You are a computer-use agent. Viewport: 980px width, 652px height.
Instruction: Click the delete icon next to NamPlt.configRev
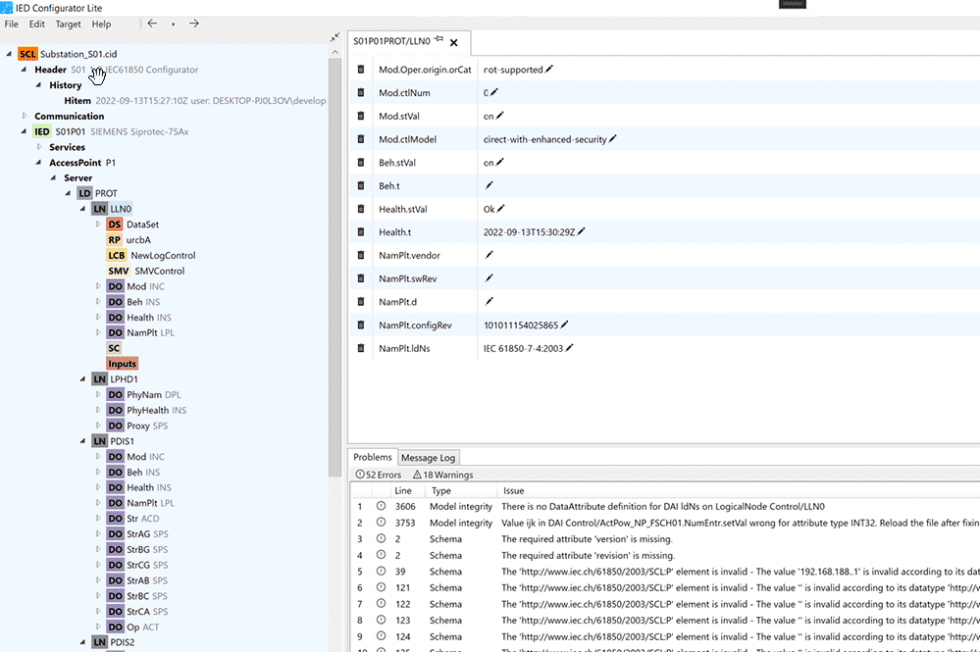(x=362, y=325)
